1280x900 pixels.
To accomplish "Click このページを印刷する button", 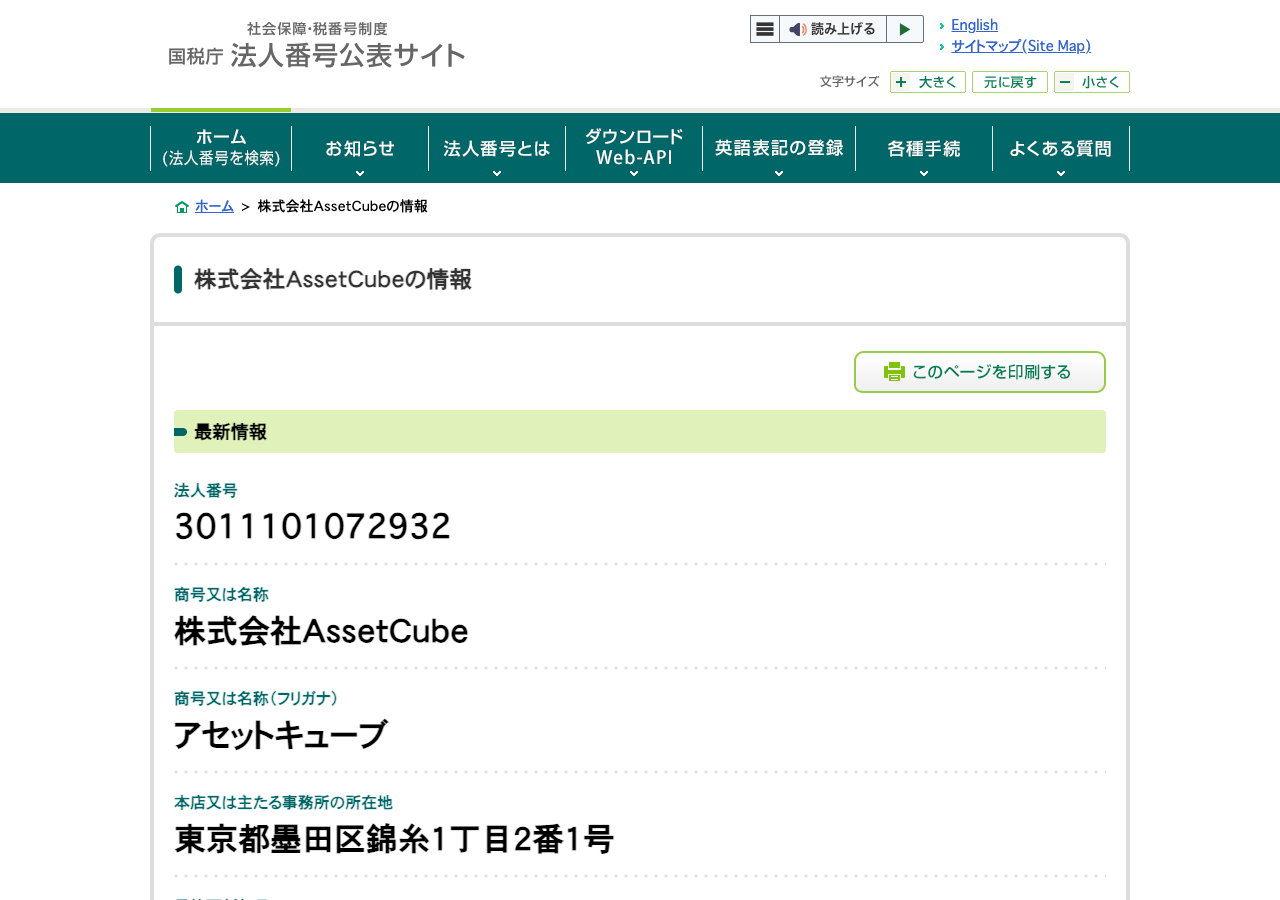I will click(980, 372).
